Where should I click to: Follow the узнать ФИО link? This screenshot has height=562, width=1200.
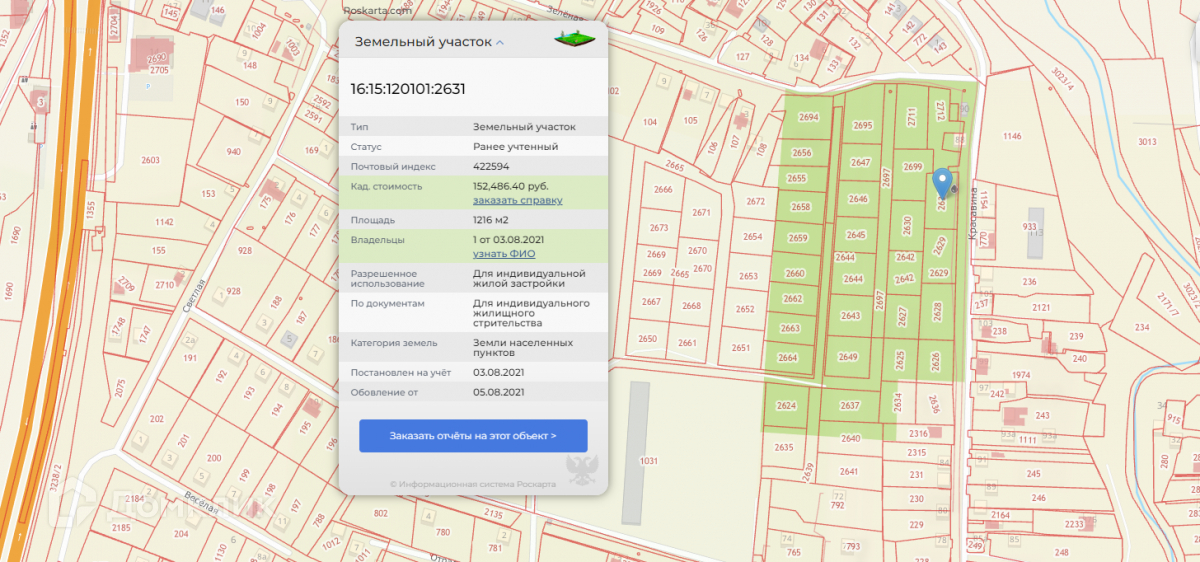(x=503, y=254)
